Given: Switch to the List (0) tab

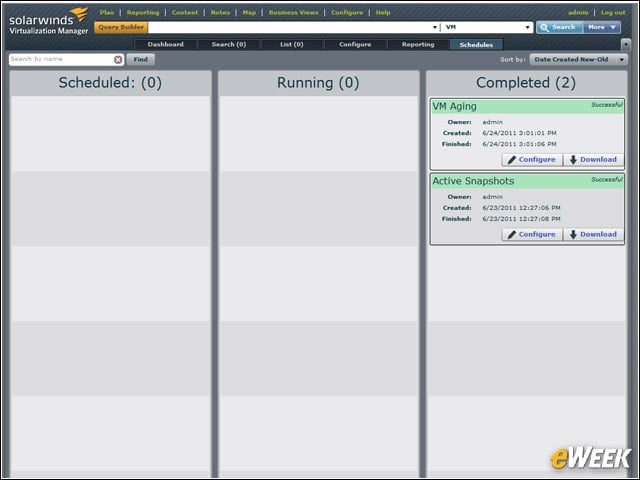Looking at the screenshot, I should coord(292,44).
